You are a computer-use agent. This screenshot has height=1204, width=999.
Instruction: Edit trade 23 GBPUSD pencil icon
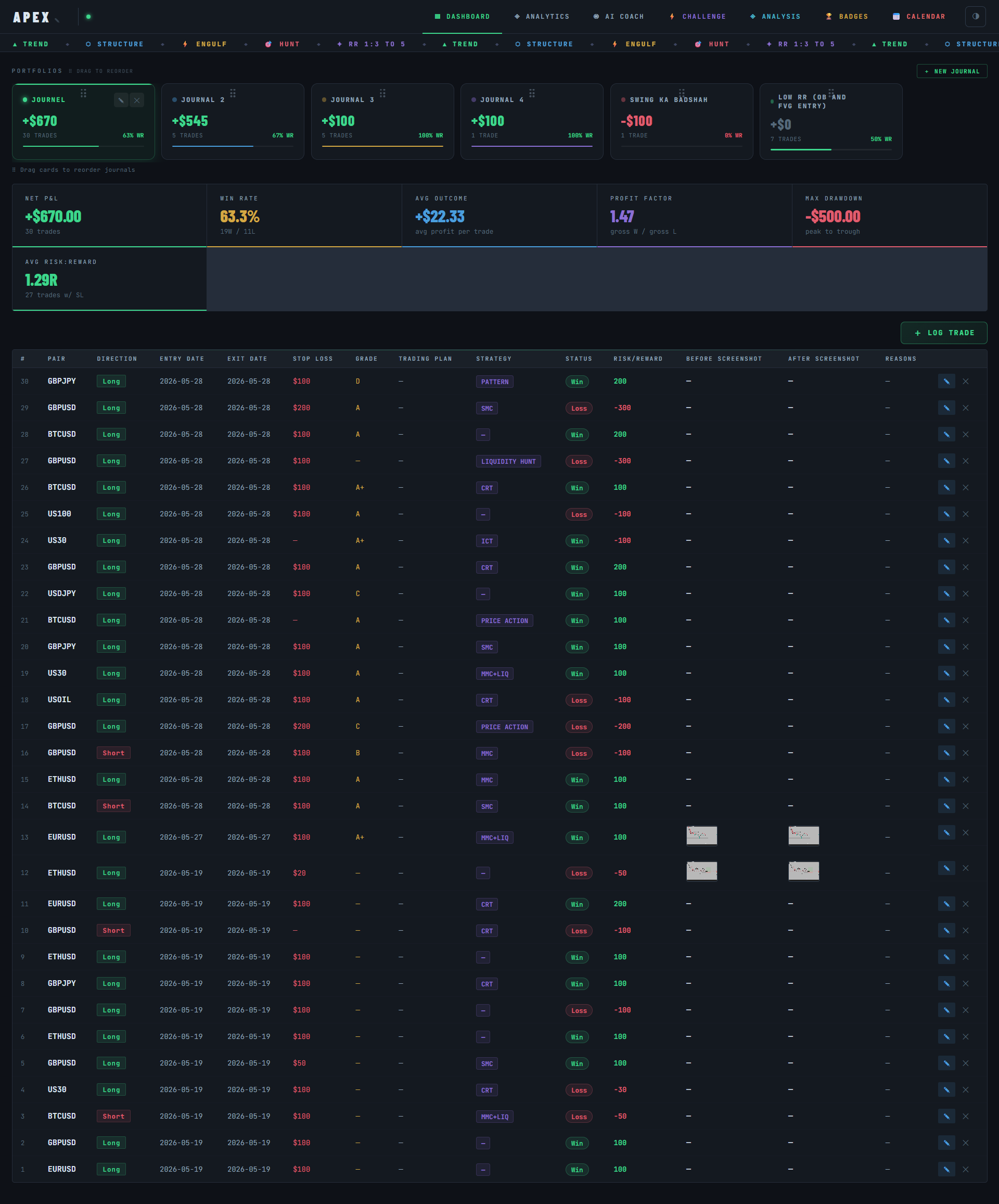click(x=946, y=567)
